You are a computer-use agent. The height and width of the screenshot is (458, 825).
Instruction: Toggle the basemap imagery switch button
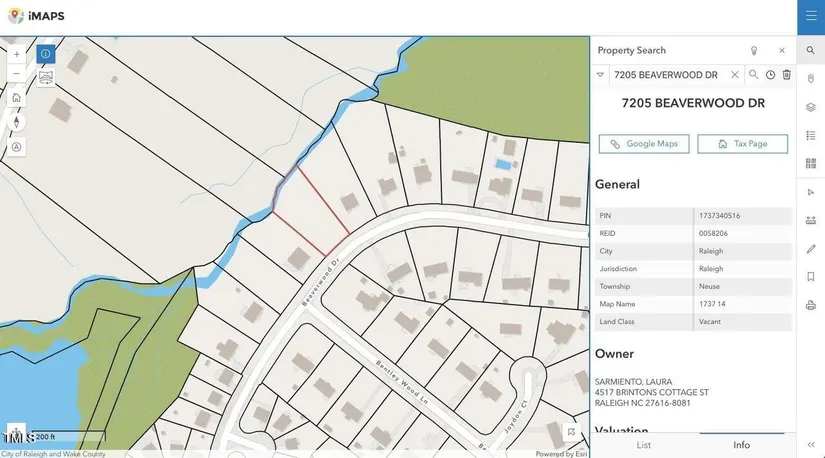click(46, 77)
